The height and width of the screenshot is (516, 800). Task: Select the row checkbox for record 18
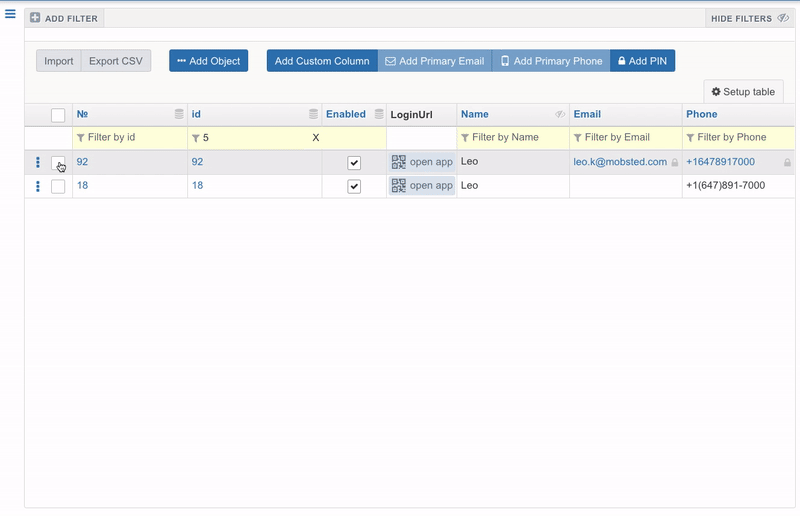(x=58, y=186)
